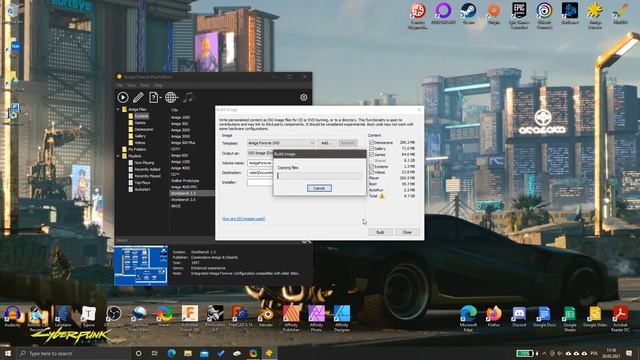The height and width of the screenshot is (360, 640).
Task: Open the Epic Games Launcher desktop shortcut
Action: tap(519, 16)
